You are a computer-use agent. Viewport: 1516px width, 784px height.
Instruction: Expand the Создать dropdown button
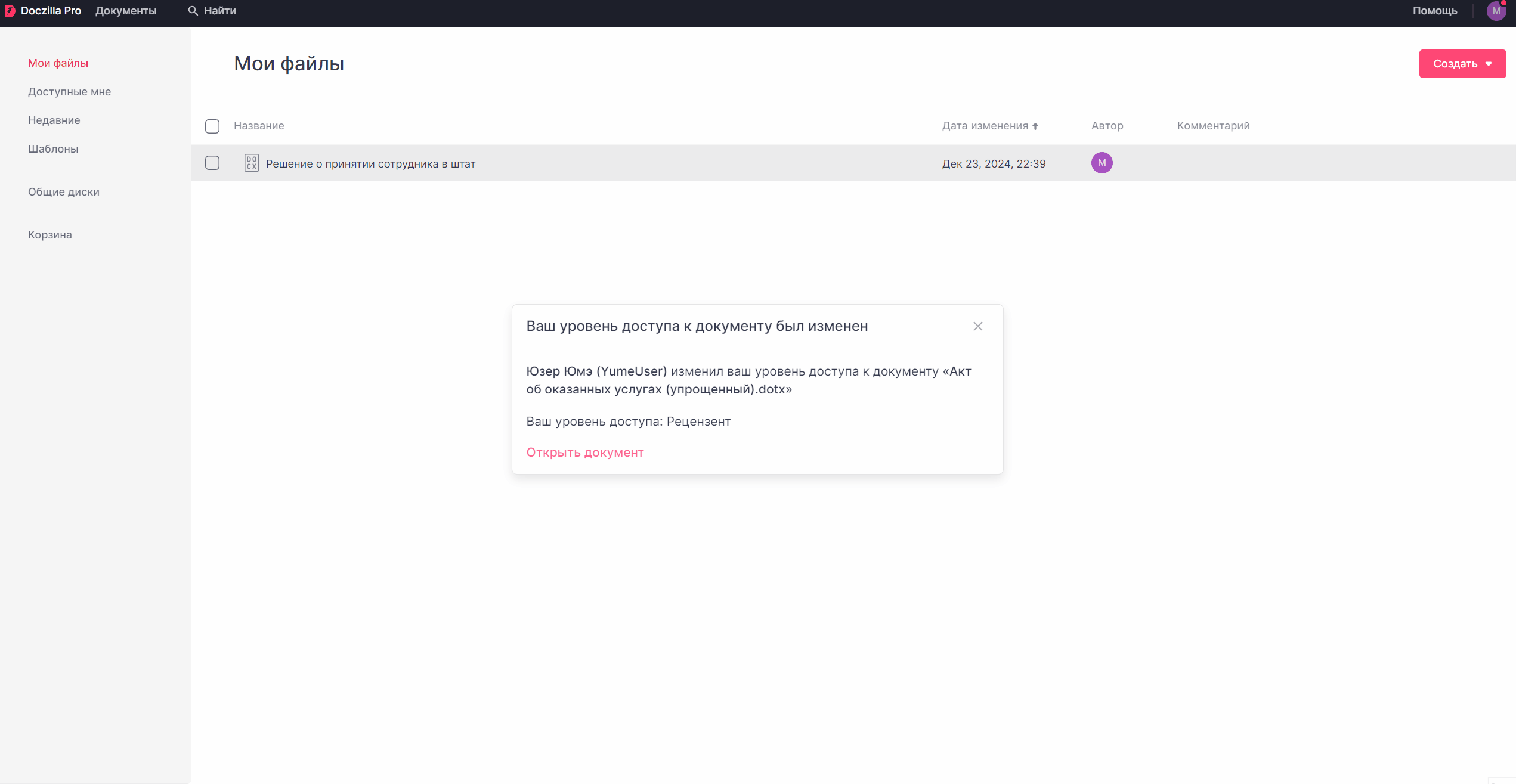1462,64
